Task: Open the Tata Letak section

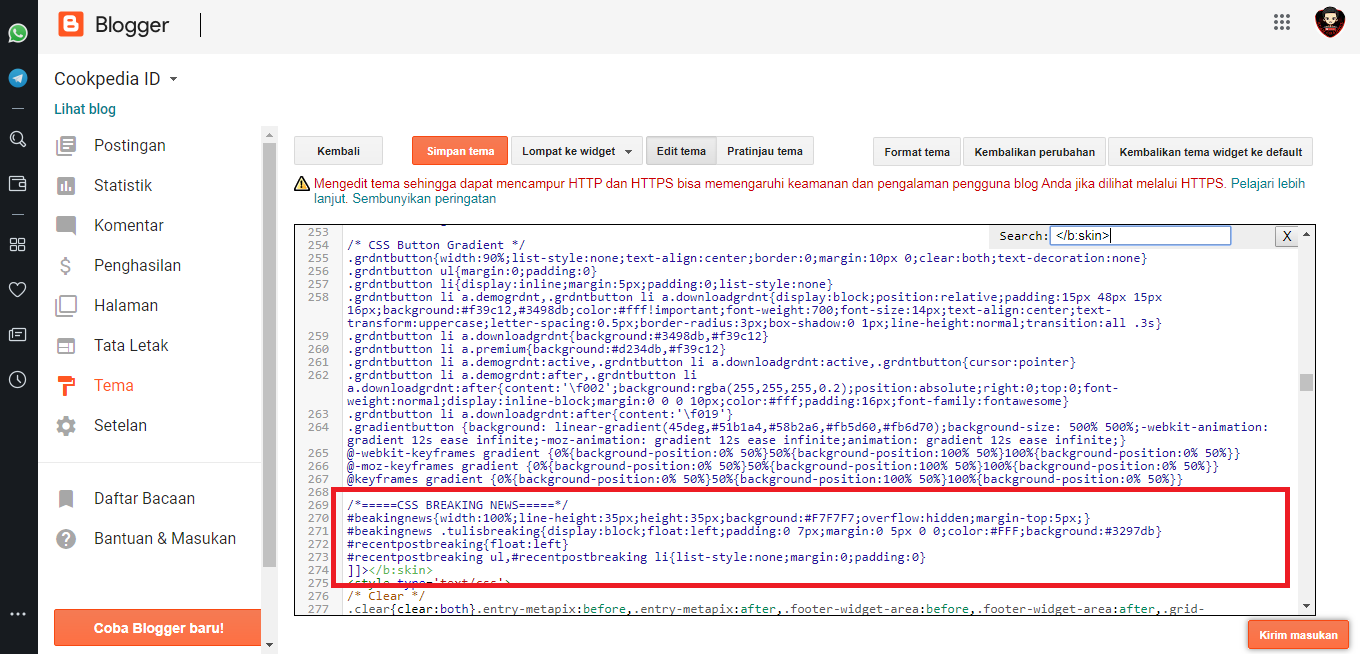Action: [x=131, y=346]
